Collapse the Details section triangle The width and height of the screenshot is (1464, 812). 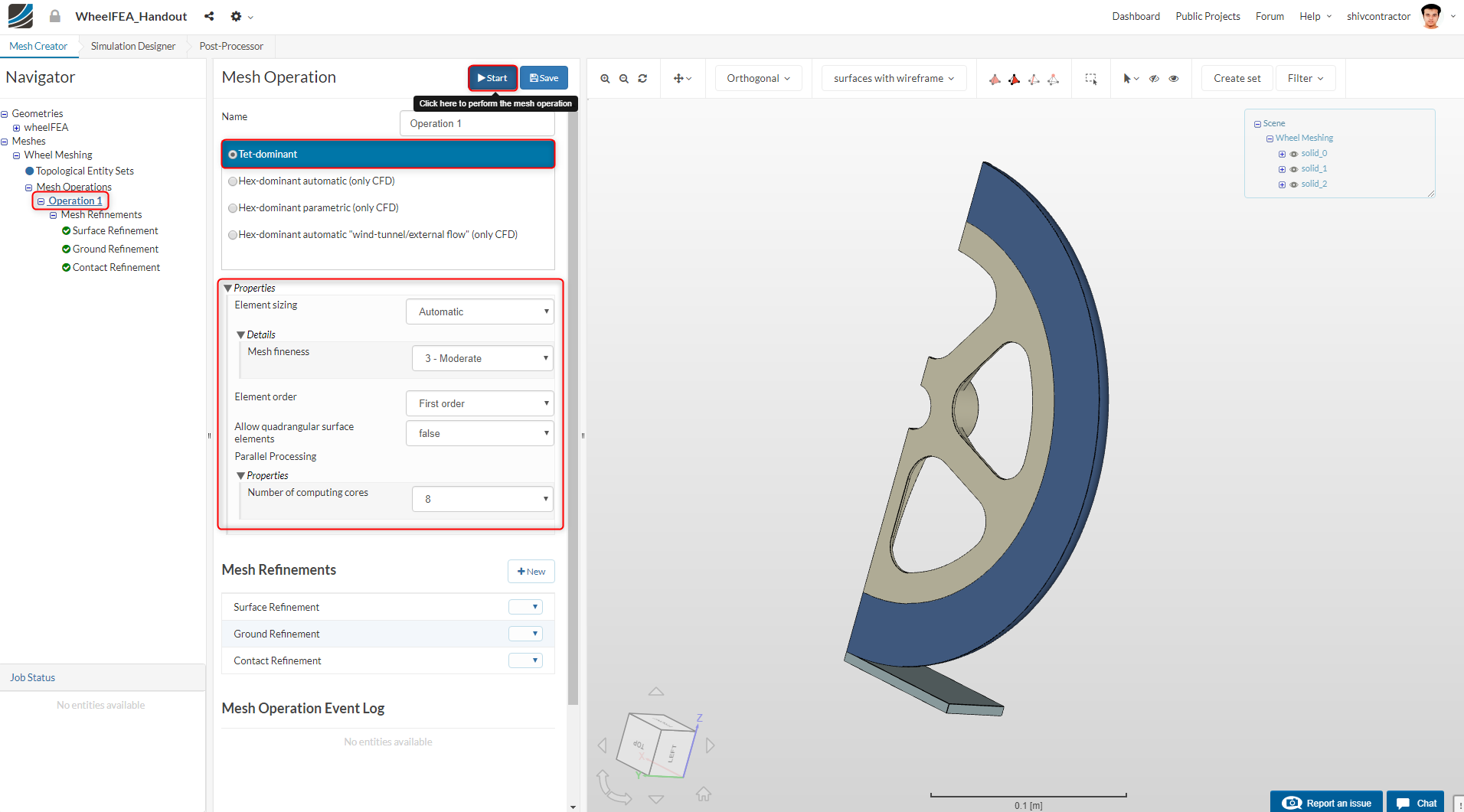pyautogui.click(x=240, y=335)
